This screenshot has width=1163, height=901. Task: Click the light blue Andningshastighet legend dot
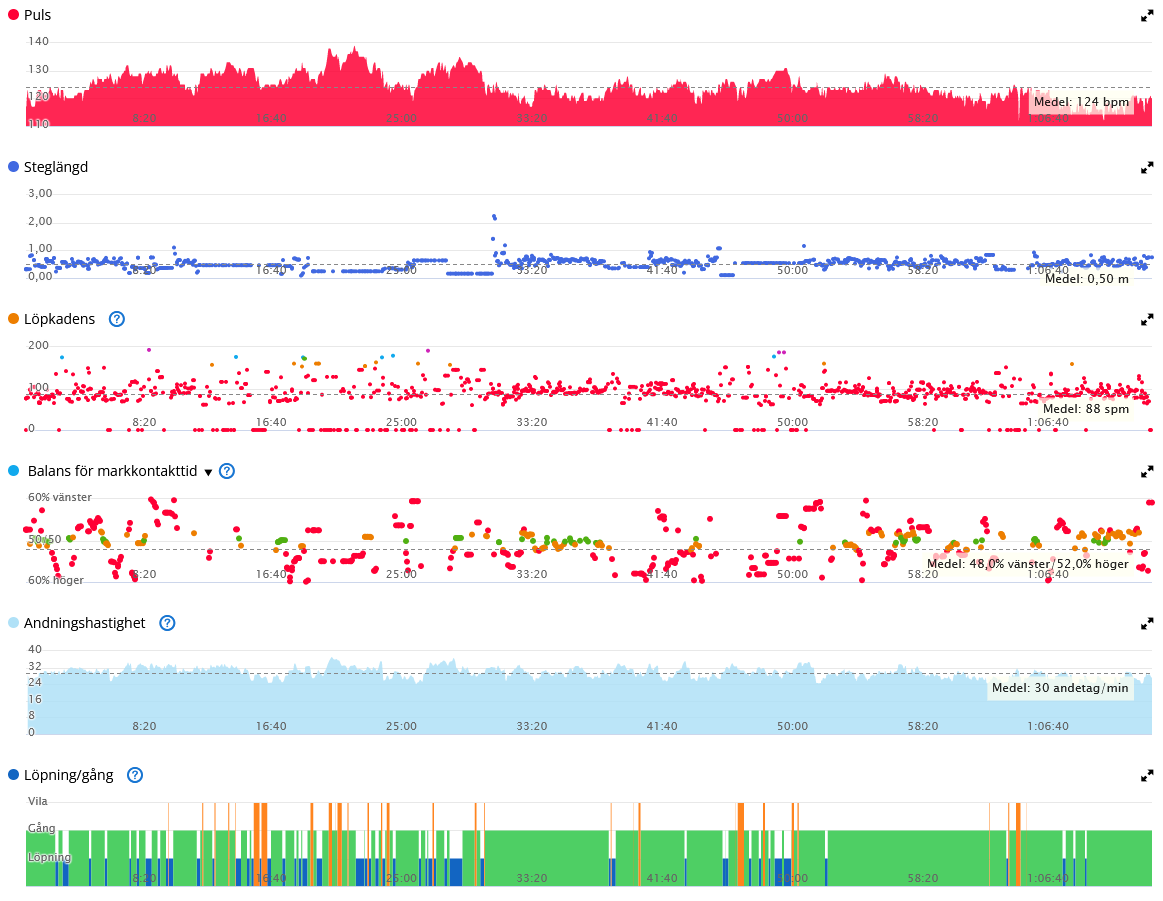13,623
